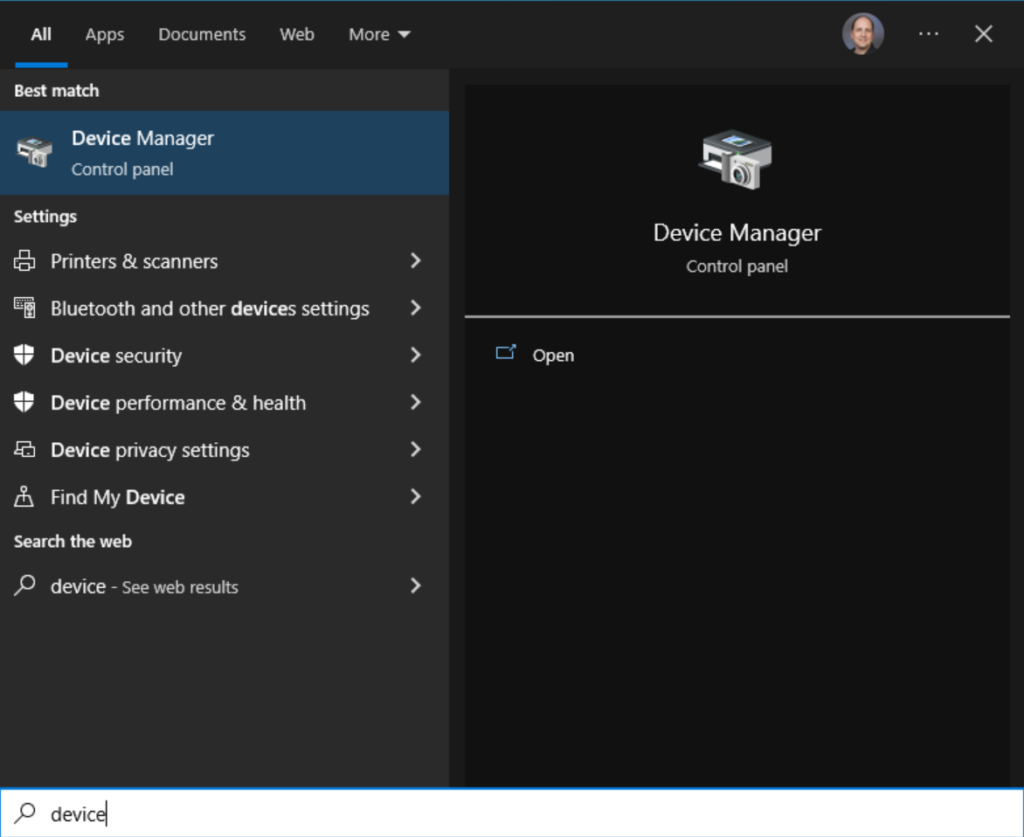The image size is (1024, 837).
Task: Click the 'device - See web results' entry
Action: (x=225, y=586)
